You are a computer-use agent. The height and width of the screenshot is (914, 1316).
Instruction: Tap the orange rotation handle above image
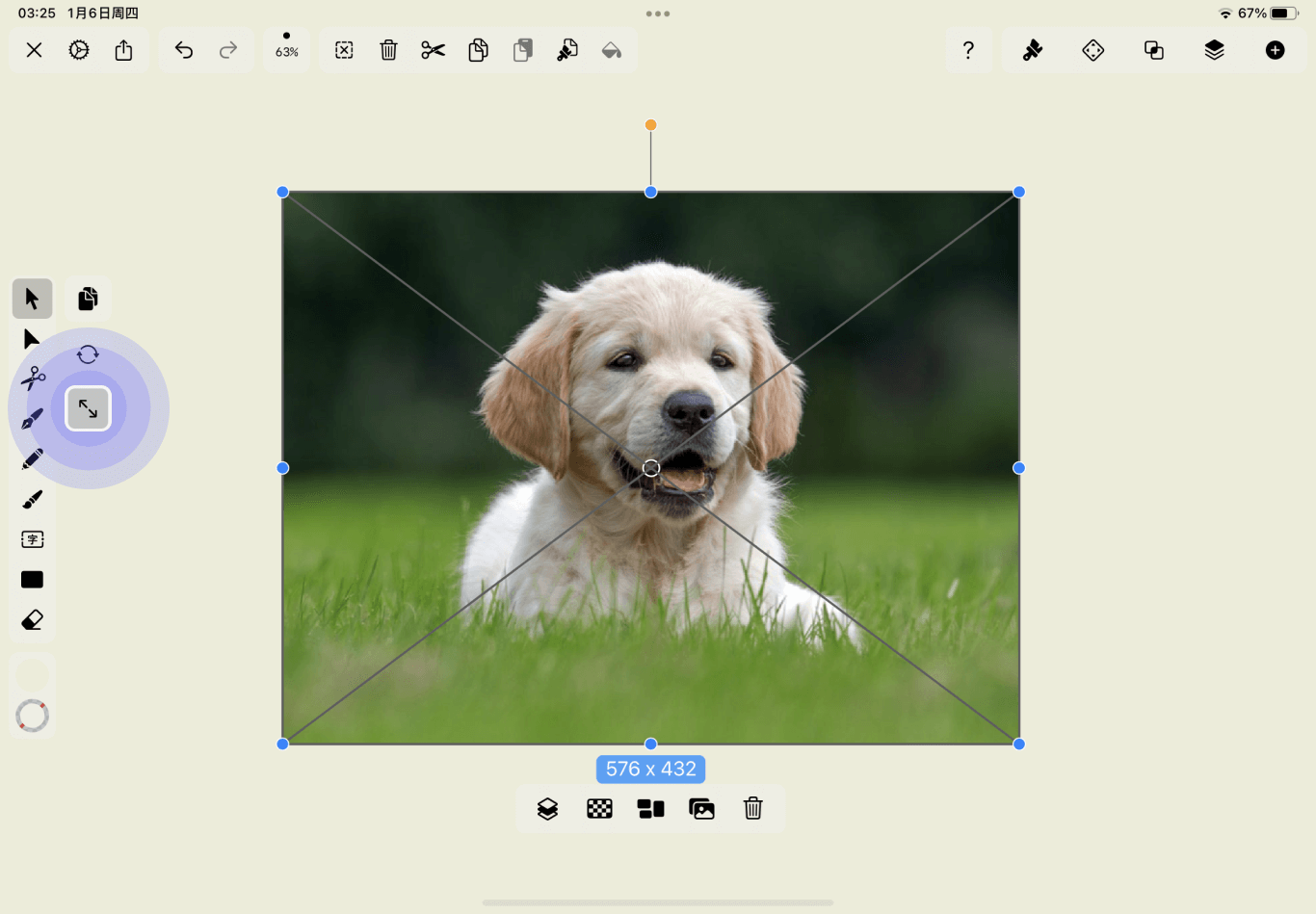(651, 125)
